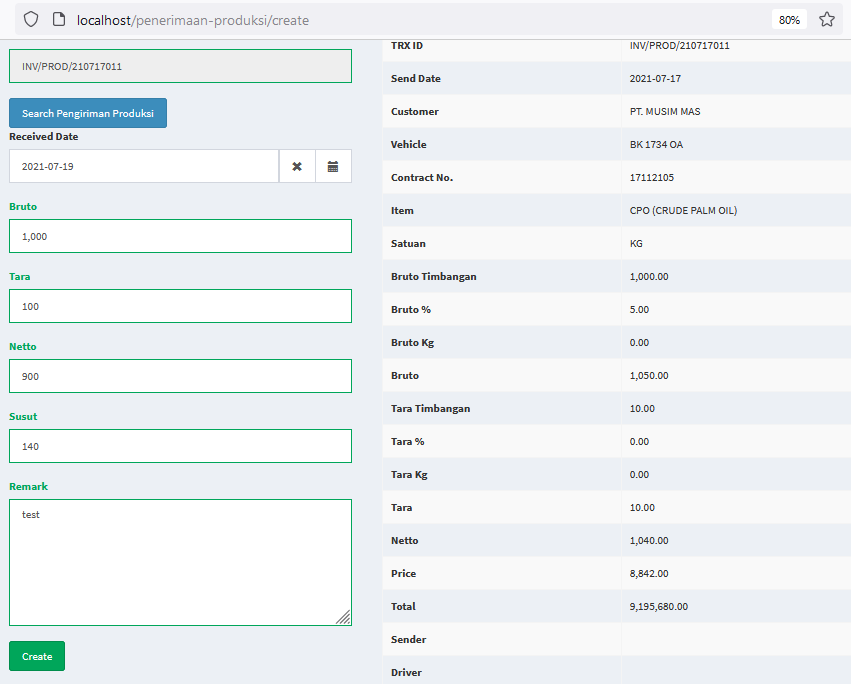Select the Item value CPO (CRUDE PALM OIL)

pyautogui.click(x=683, y=210)
